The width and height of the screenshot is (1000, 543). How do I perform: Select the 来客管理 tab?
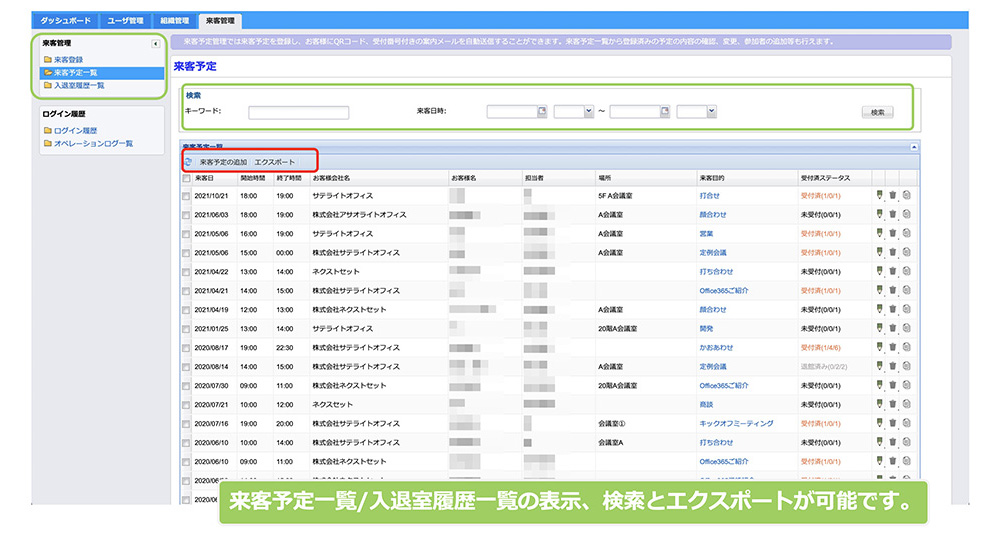(220, 20)
